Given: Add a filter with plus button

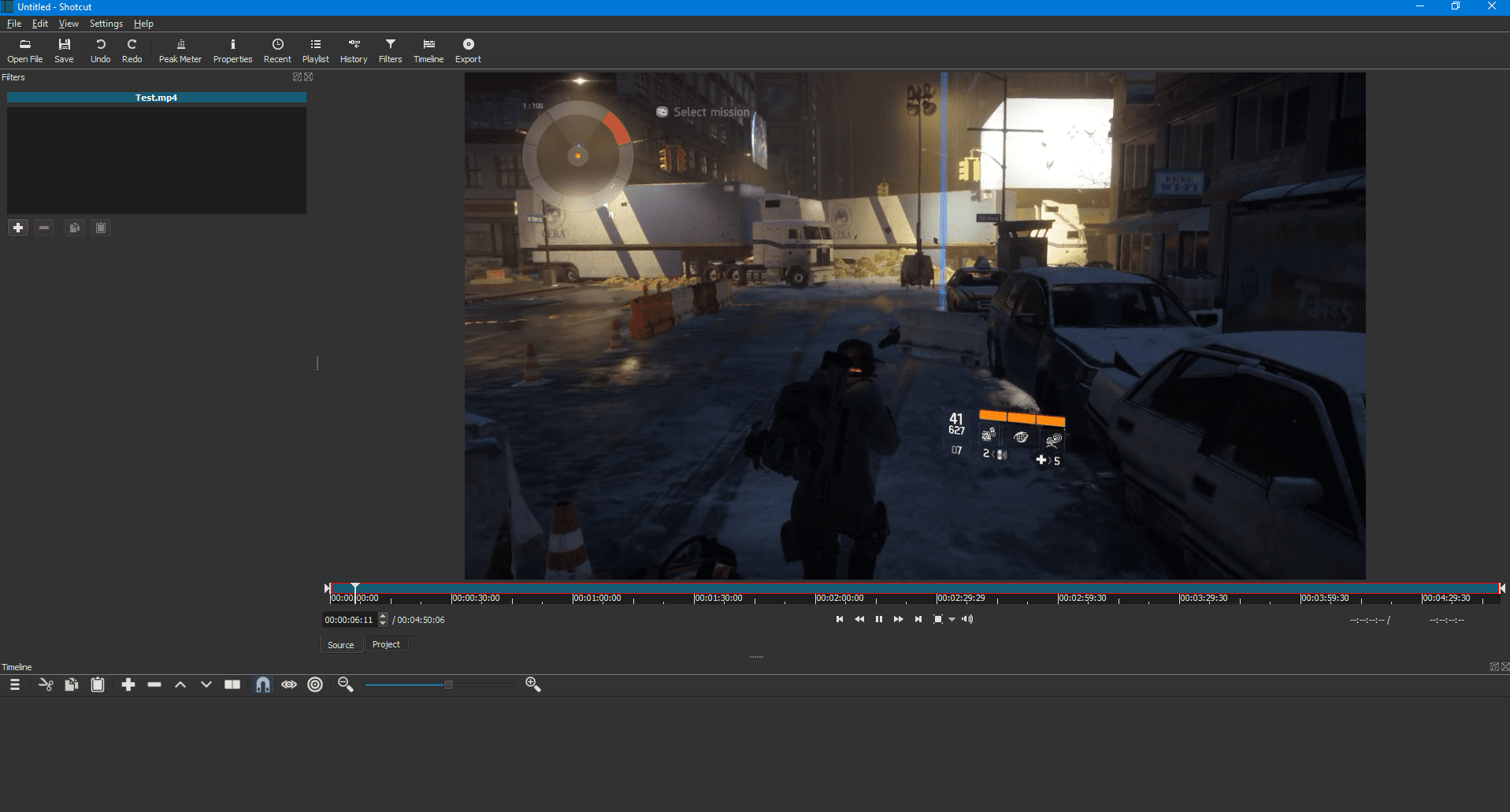Looking at the screenshot, I should pos(18,228).
